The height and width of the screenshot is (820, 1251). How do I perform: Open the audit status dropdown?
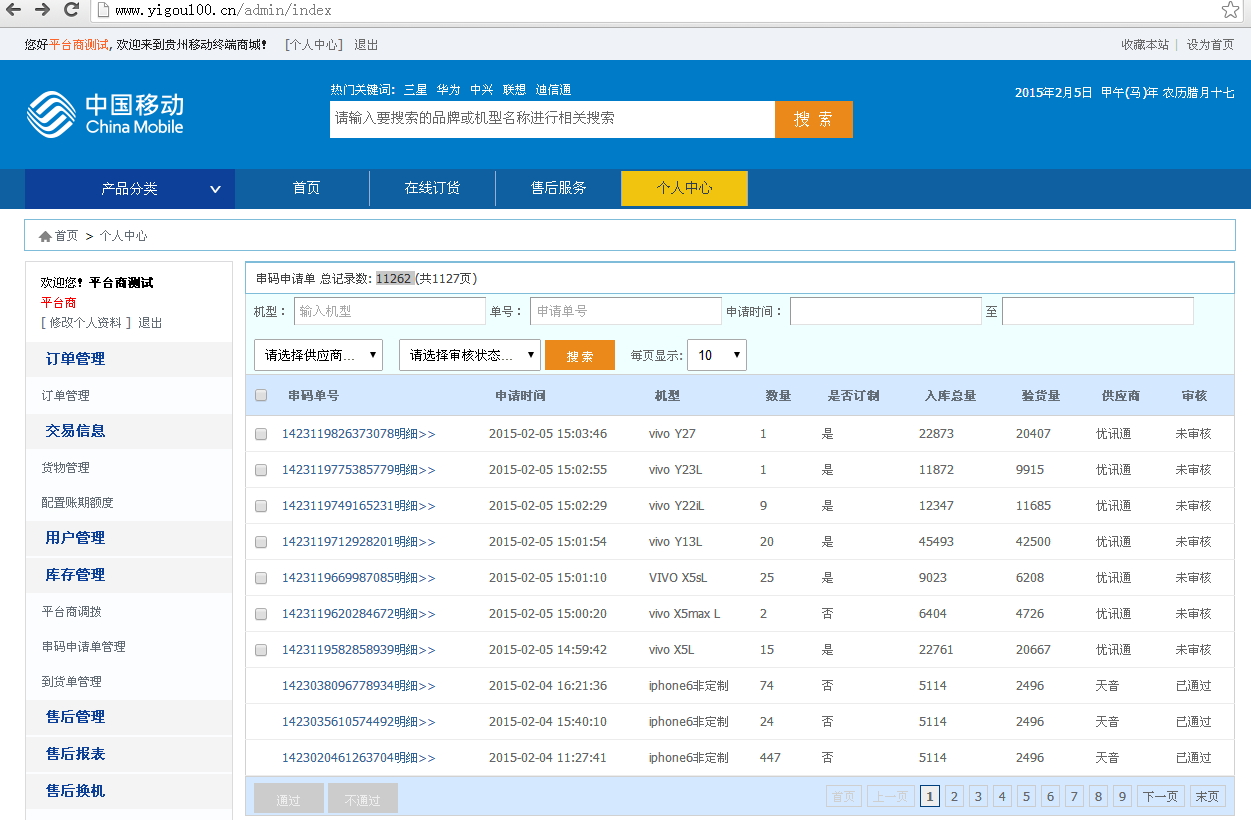tap(470, 355)
